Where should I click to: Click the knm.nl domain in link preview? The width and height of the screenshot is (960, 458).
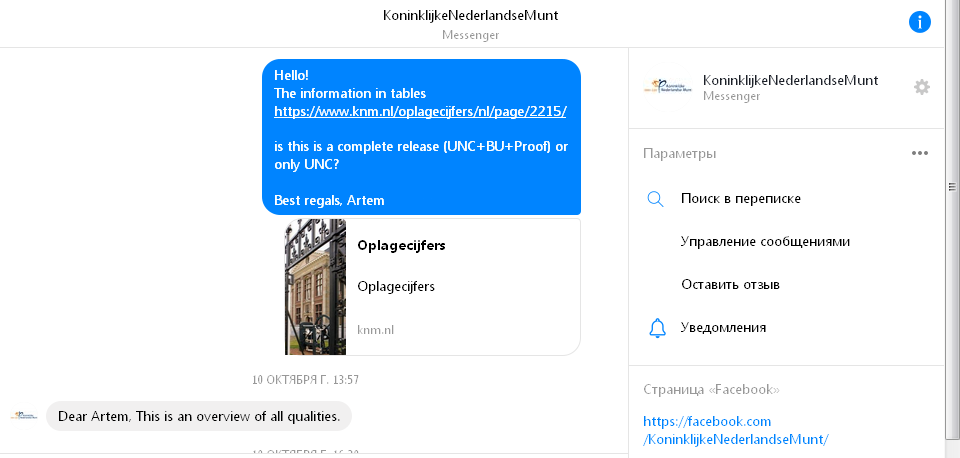click(x=375, y=330)
